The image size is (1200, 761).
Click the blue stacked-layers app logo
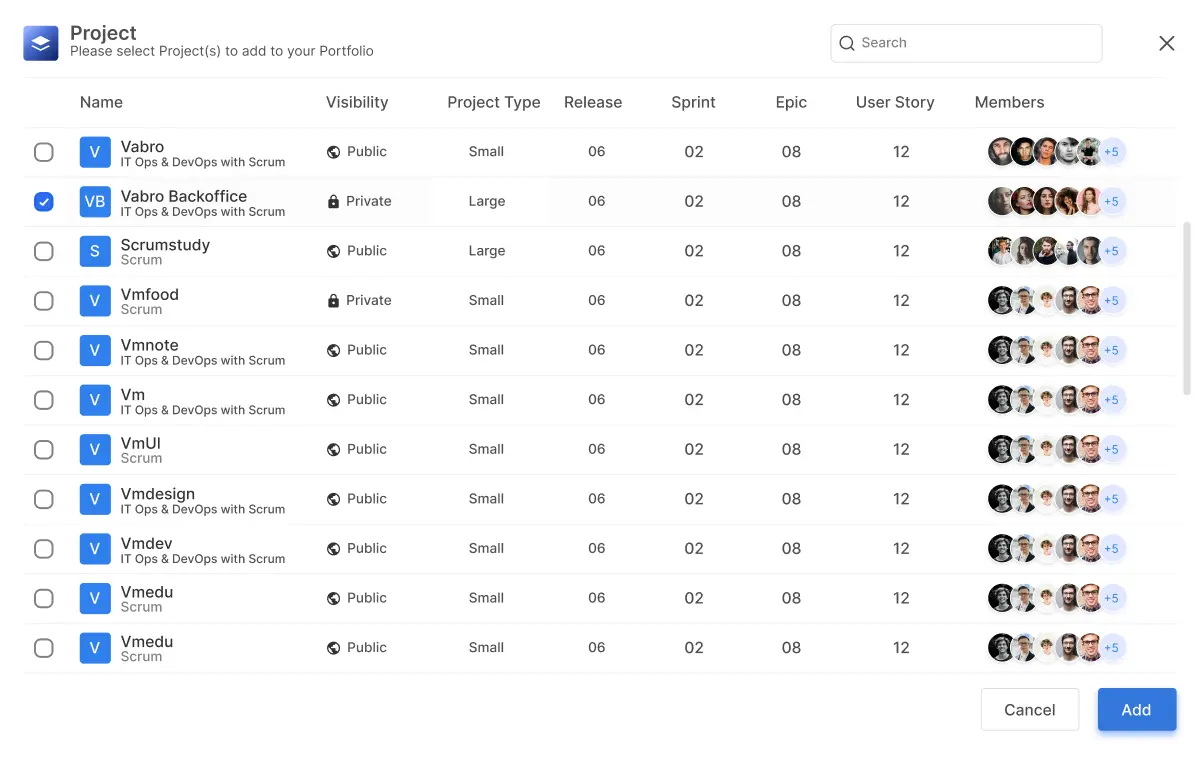(x=41, y=42)
